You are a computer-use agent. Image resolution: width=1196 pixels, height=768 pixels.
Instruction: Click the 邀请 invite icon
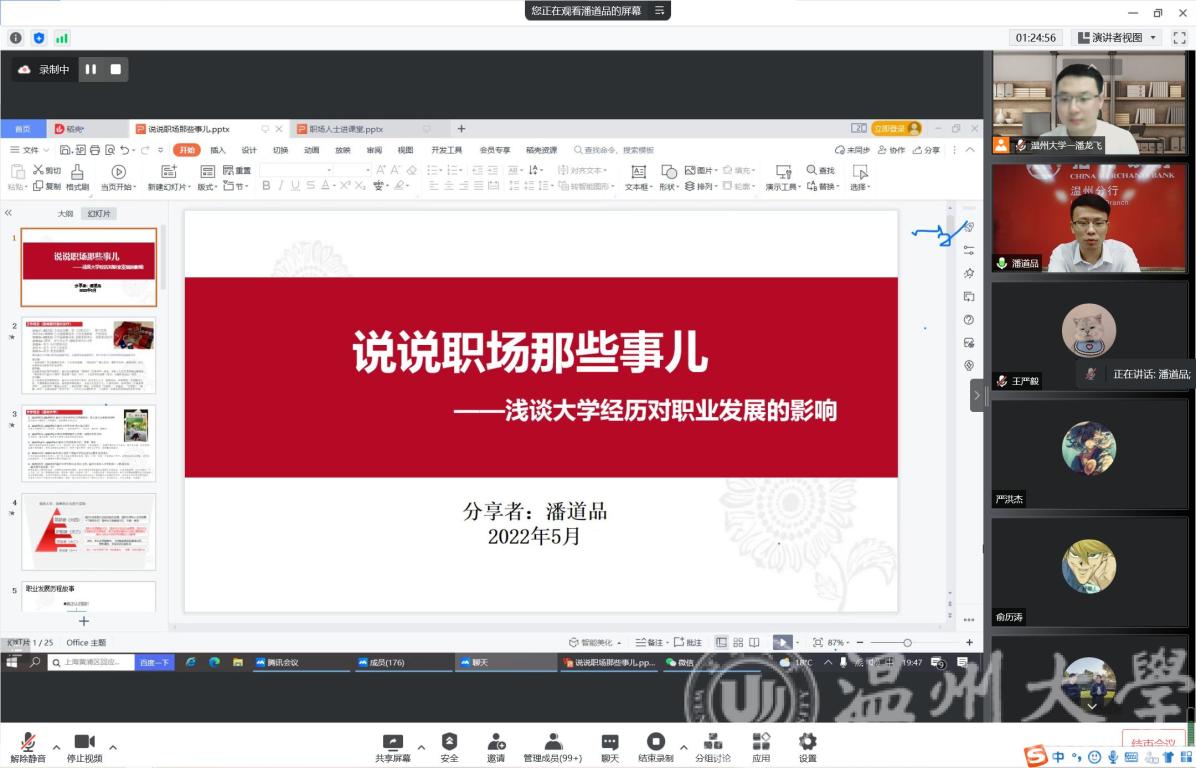point(496,743)
